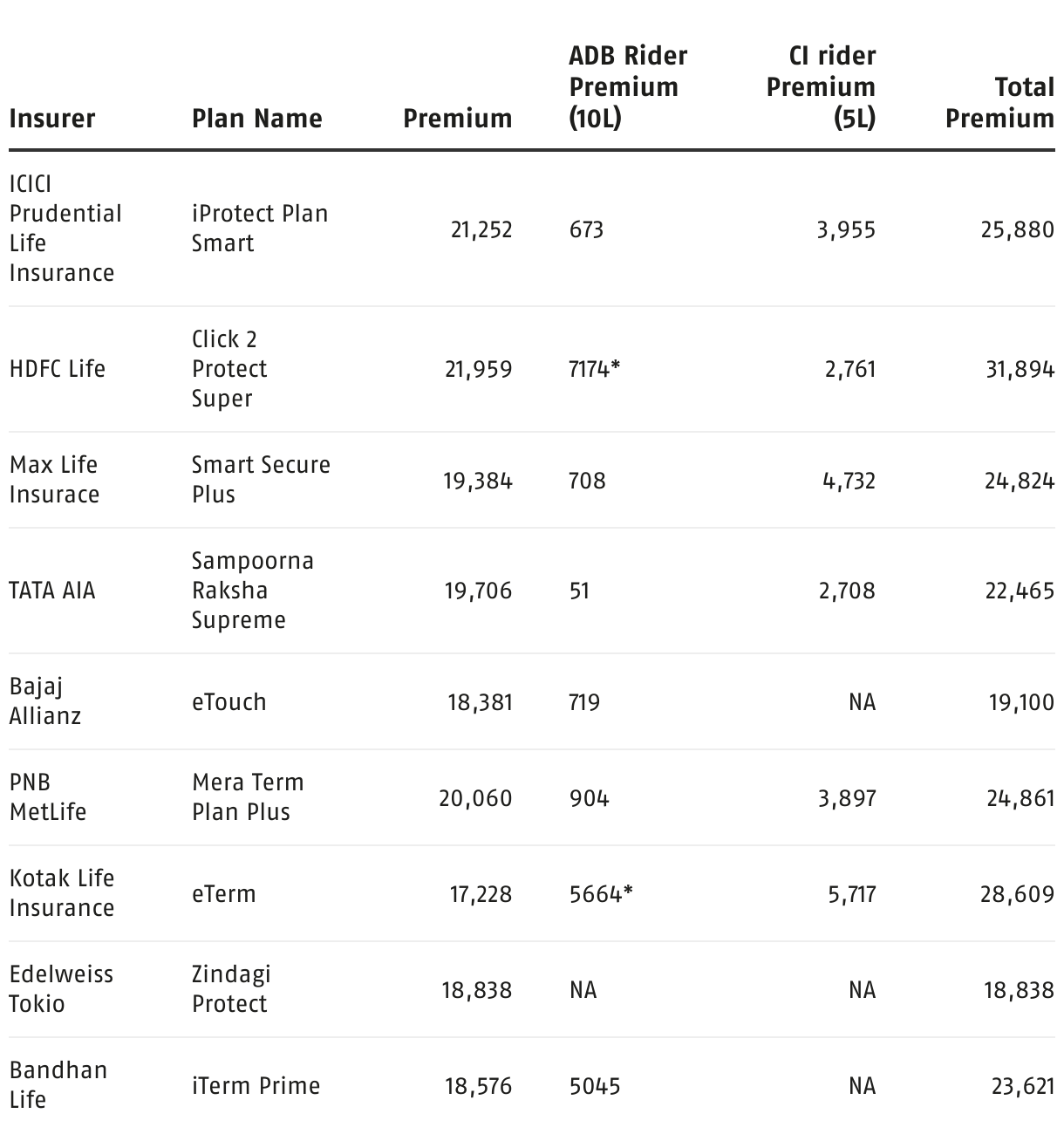Select the Bandhan Life insurer cell
This screenshot has height=1141, width=1064.
(x=58, y=1085)
